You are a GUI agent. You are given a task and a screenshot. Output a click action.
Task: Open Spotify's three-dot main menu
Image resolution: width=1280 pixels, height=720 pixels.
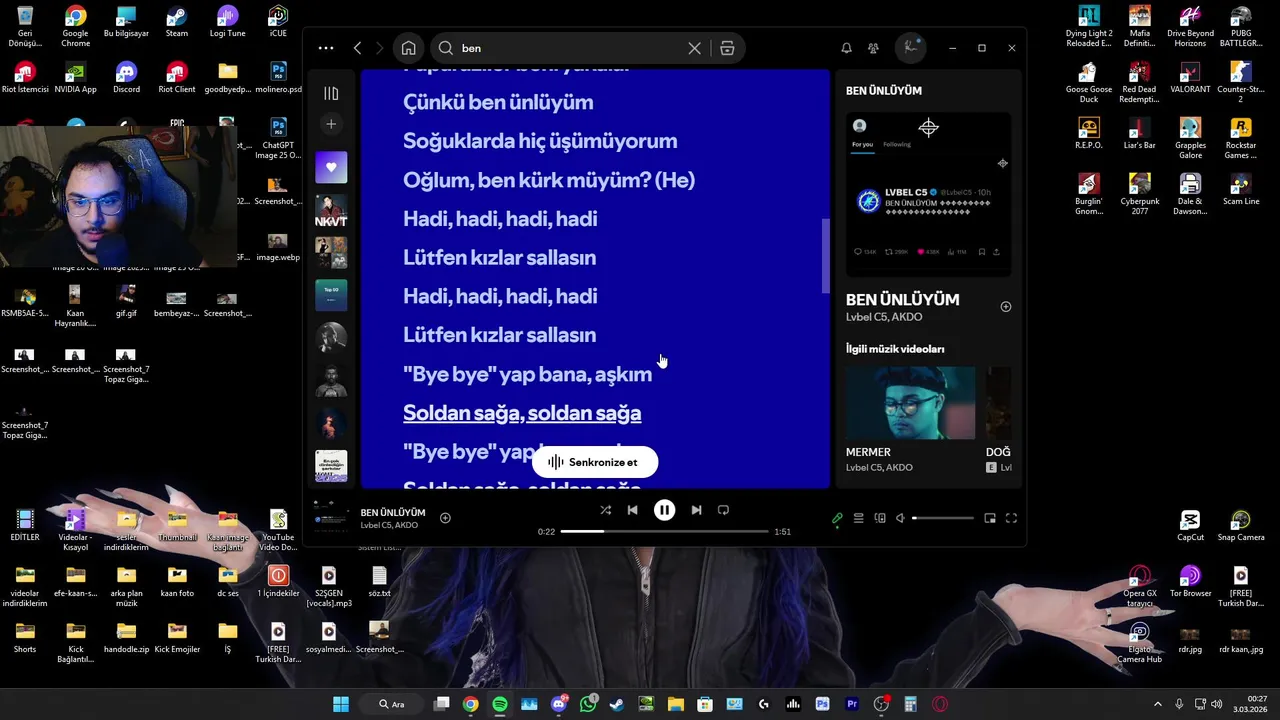click(x=326, y=48)
